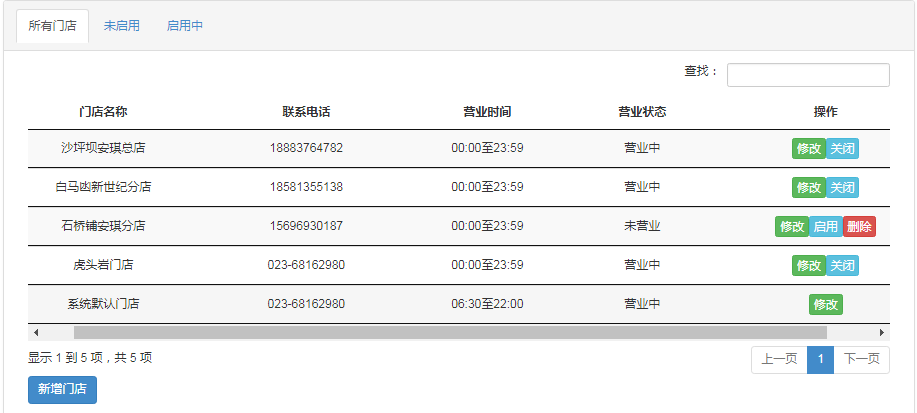Click 修改 for 白马凼新世纪分店

(809, 187)
